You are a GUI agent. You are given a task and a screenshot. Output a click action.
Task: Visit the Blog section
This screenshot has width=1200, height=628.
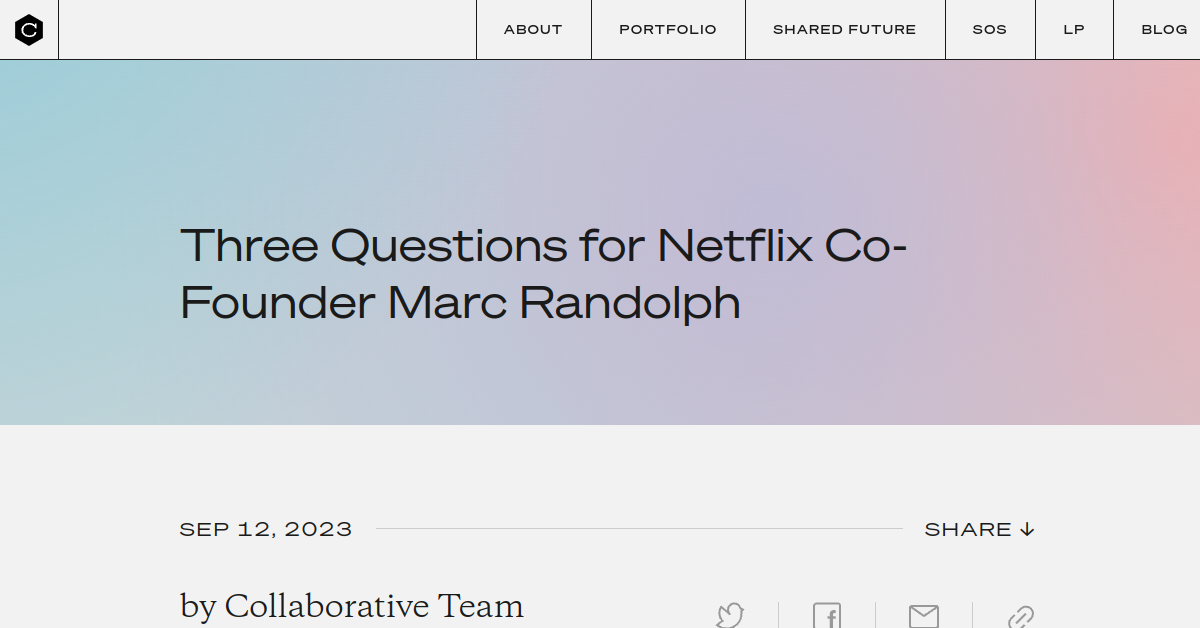(1164, 30)
